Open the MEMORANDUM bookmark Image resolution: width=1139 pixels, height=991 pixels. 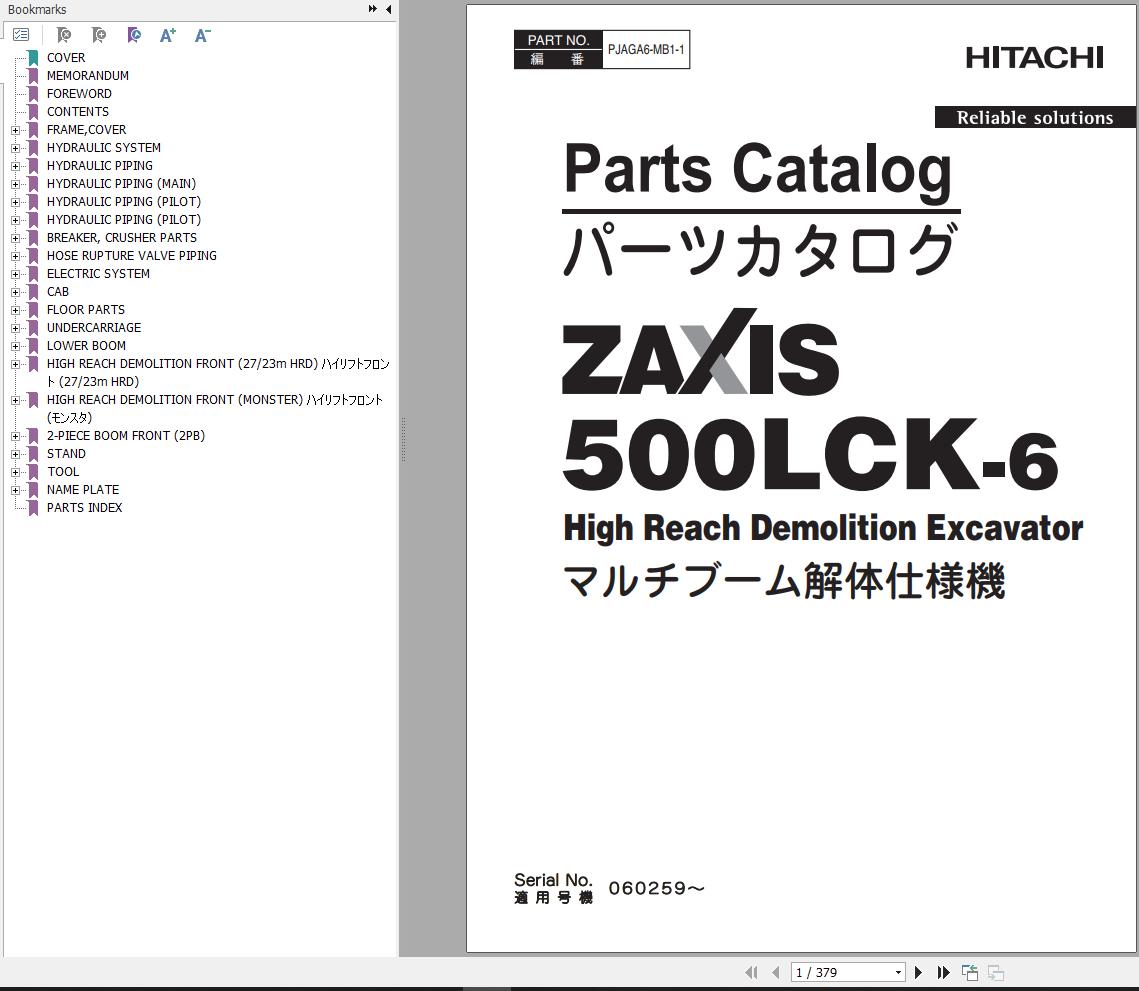[88, 76]
